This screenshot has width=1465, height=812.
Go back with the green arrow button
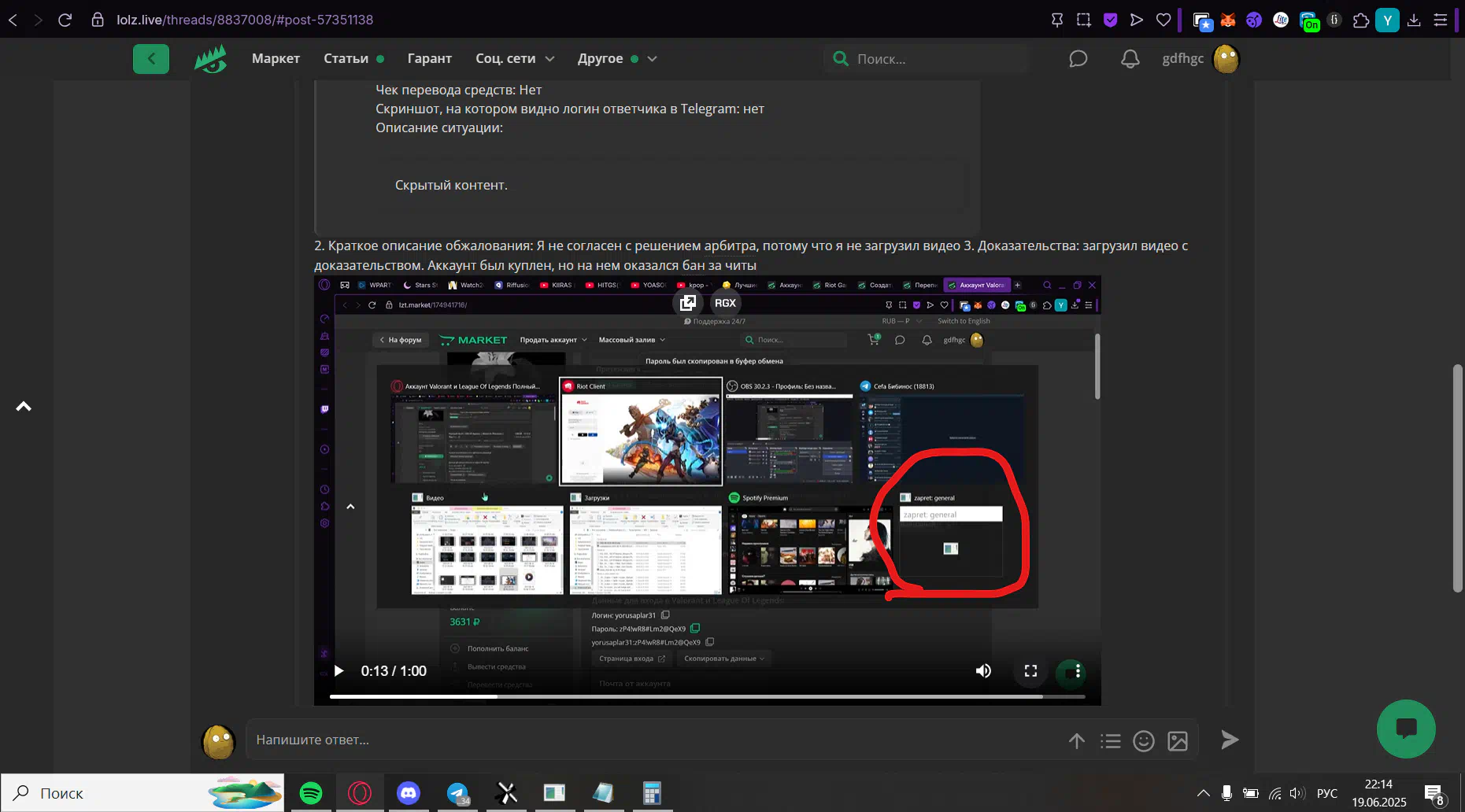(151, 58)
